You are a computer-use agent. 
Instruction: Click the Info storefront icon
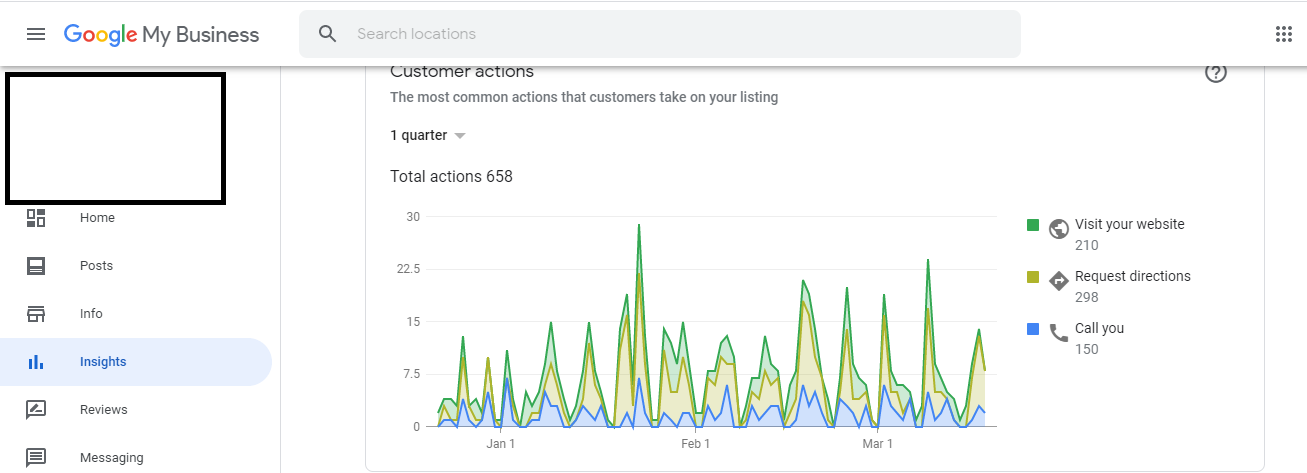click(36, 314)
